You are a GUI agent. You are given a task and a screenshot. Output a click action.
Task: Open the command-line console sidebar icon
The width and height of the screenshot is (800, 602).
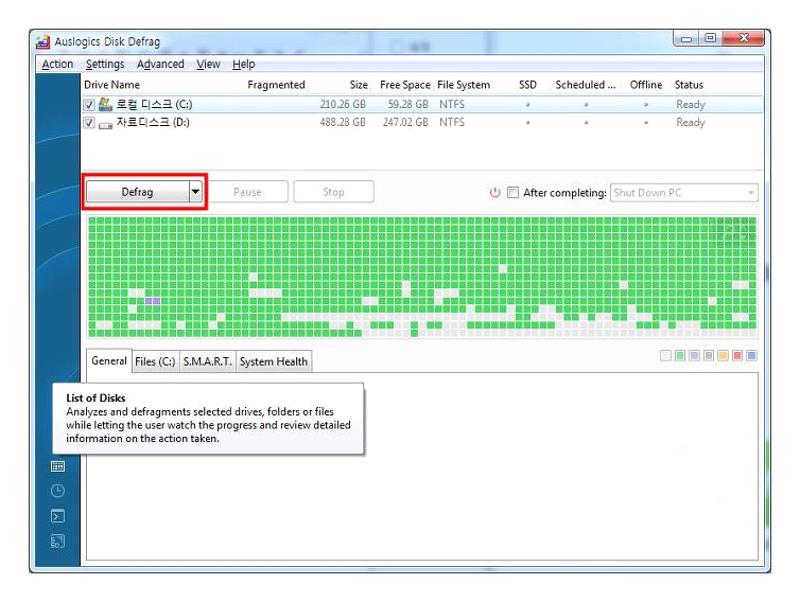pyautogui.click(x=58, y=516)
